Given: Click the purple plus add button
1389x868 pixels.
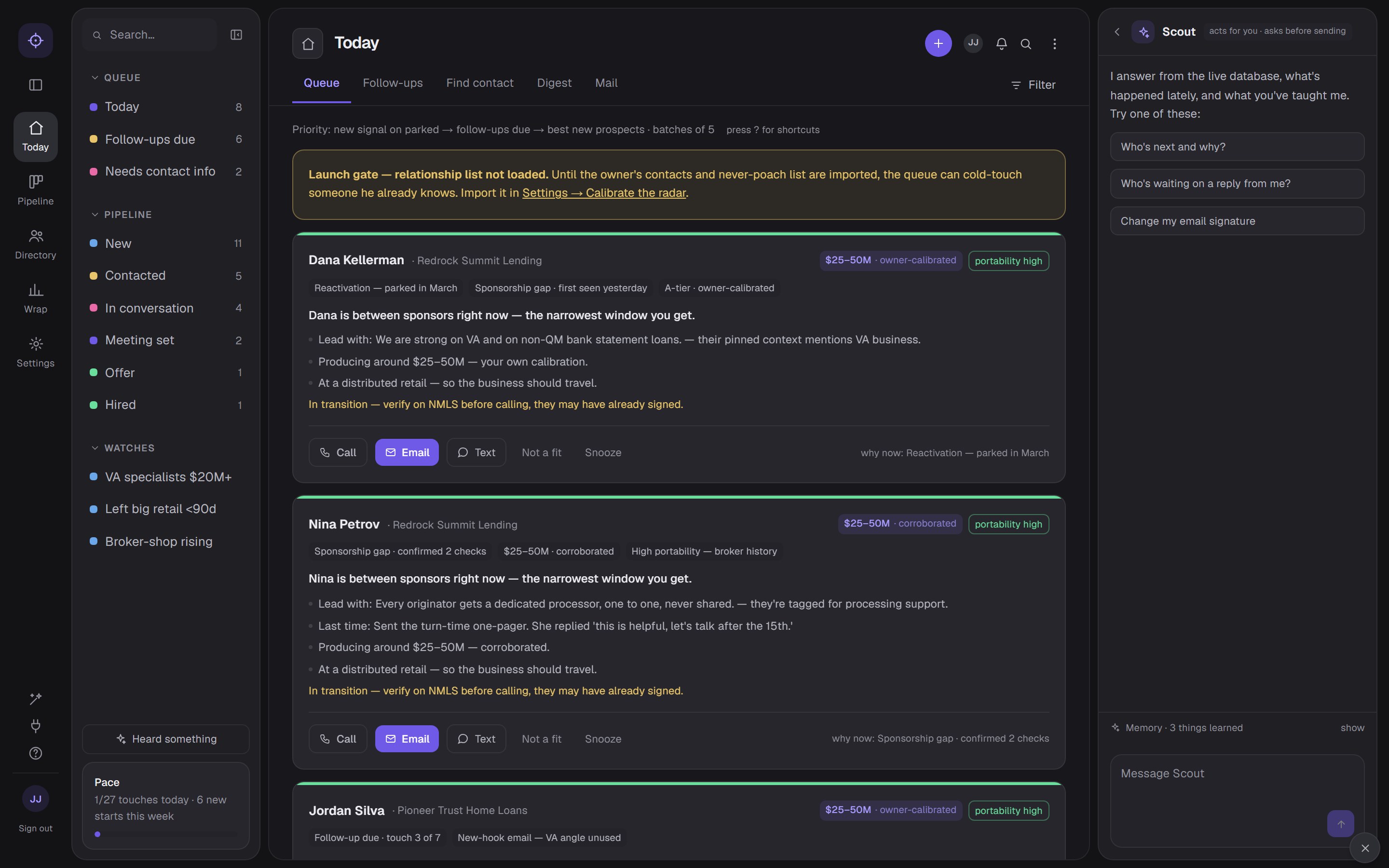Looking at the screenshot, I should [938, 43].
